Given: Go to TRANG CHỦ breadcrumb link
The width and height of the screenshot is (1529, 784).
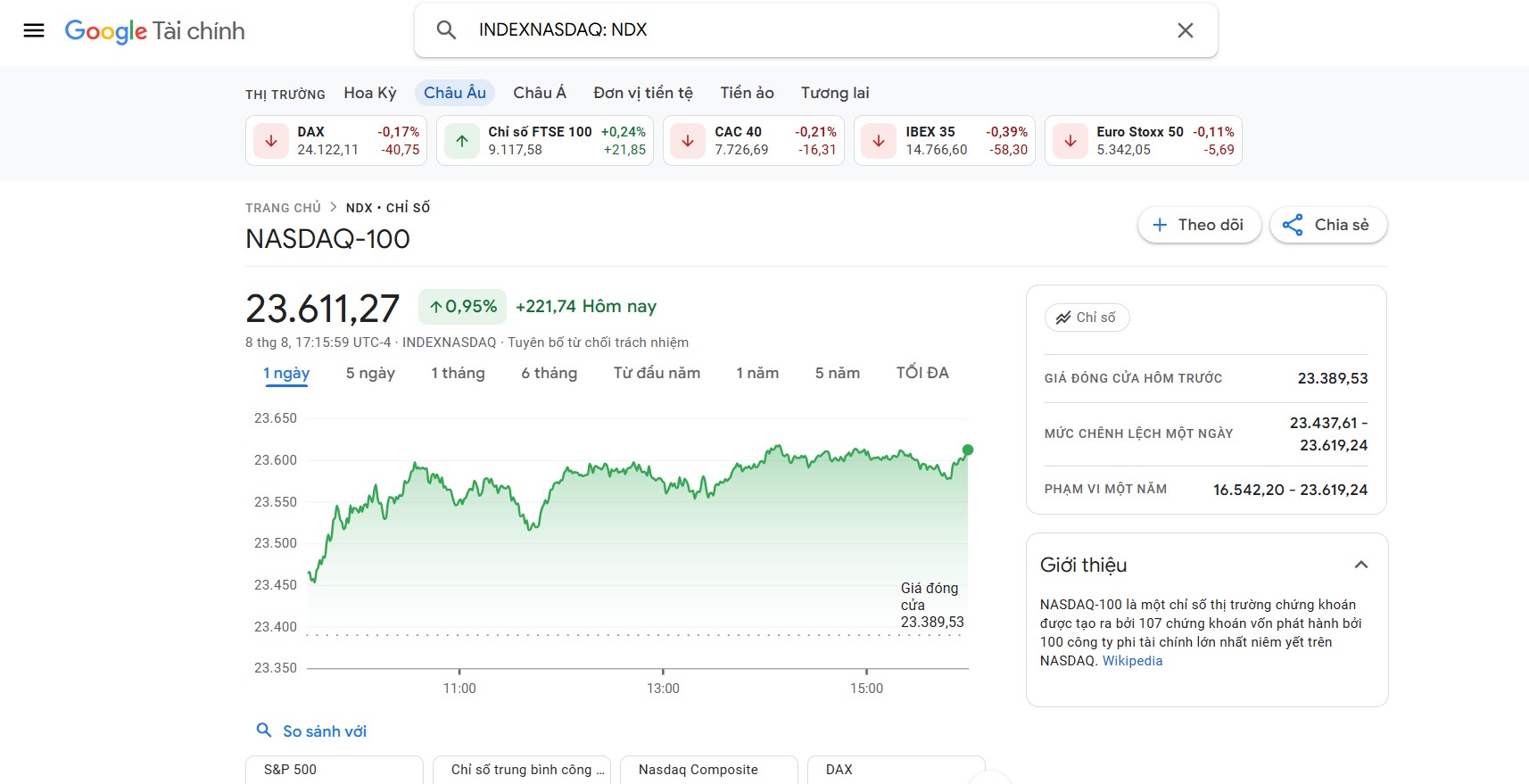Looking at the screenshot, I should pyautogui.click(x=283, y=208).
